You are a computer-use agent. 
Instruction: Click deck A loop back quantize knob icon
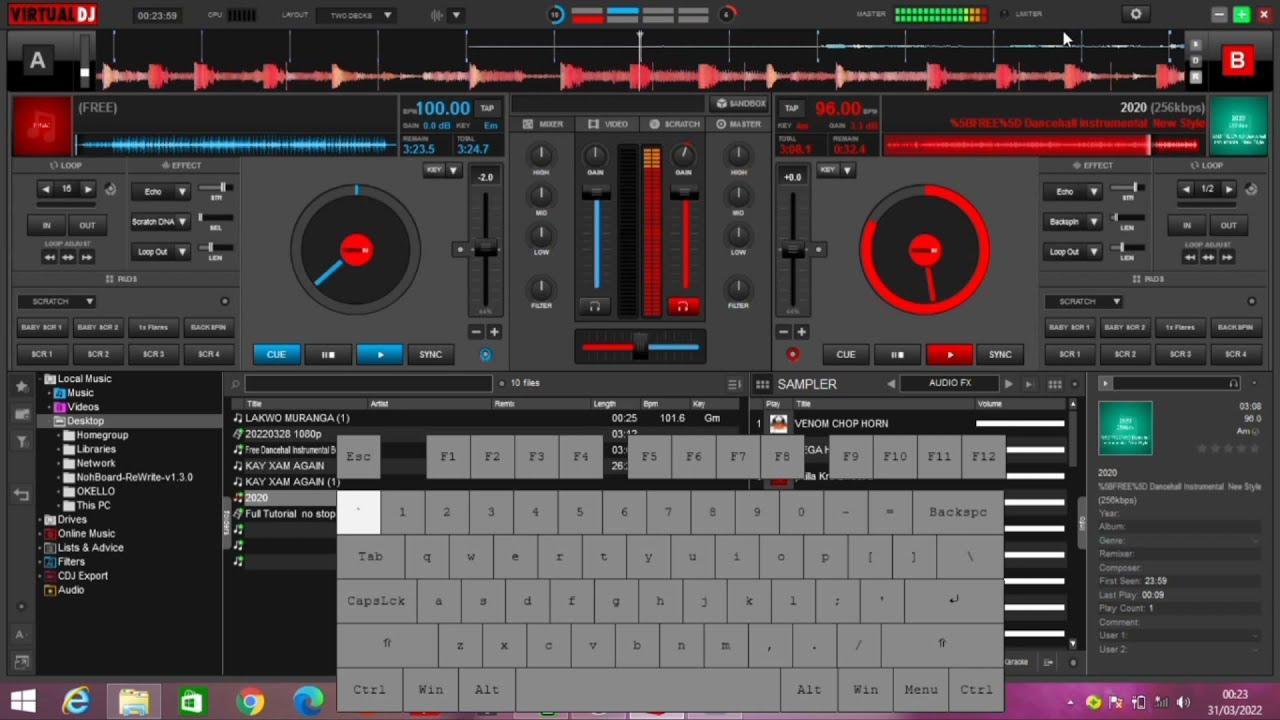pos(110,189)
